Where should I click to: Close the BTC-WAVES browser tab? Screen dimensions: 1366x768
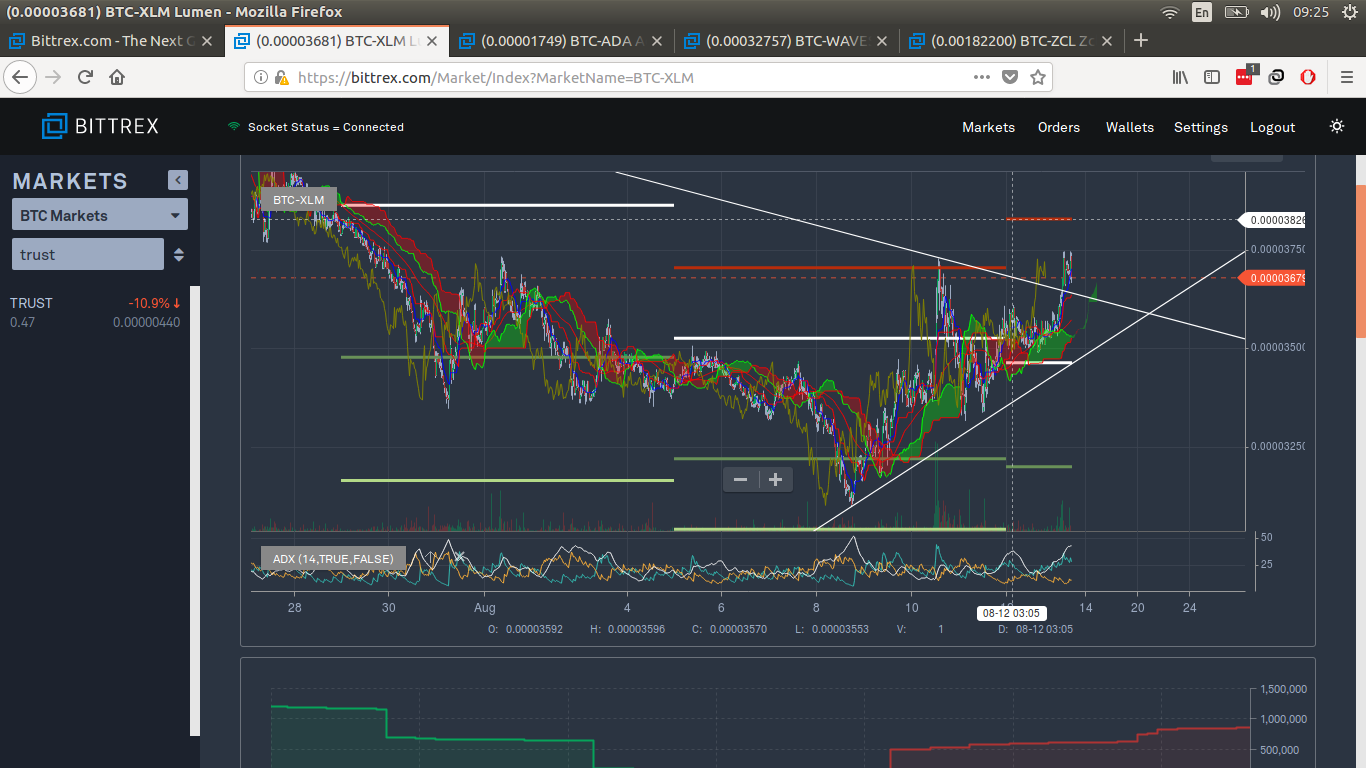882,41
